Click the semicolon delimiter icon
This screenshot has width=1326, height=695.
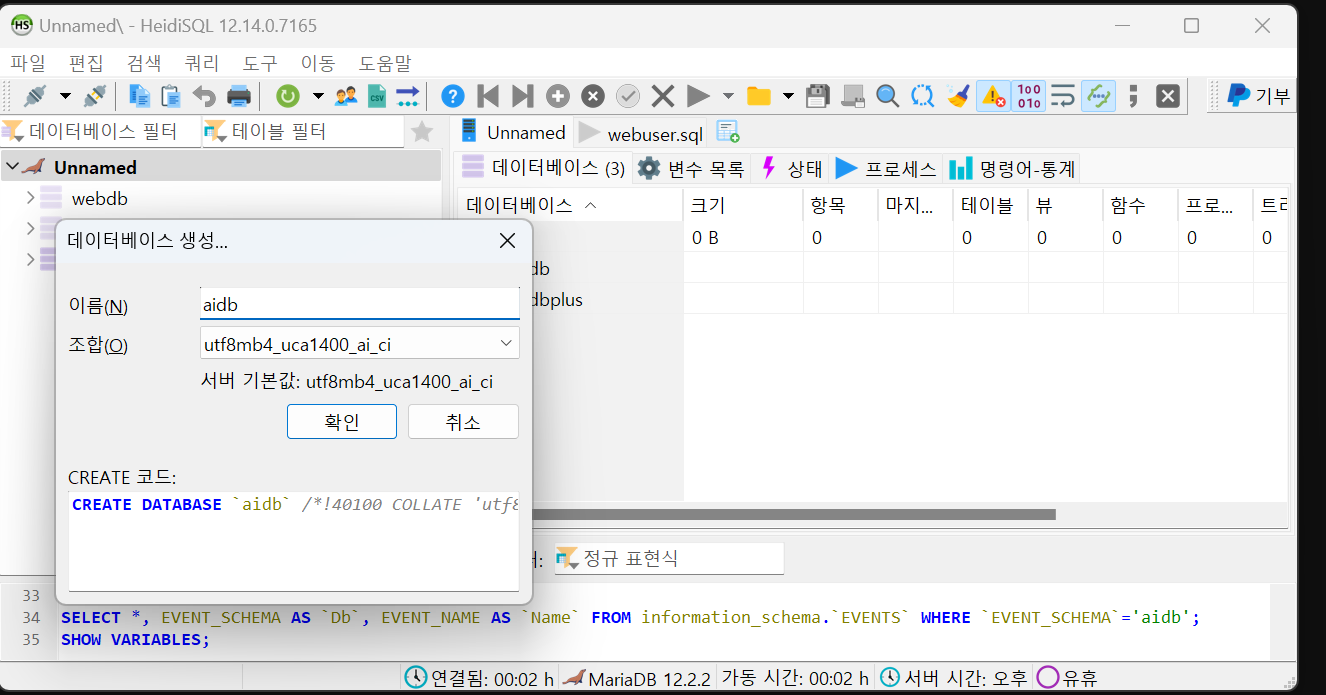(x=1133, y=96)
